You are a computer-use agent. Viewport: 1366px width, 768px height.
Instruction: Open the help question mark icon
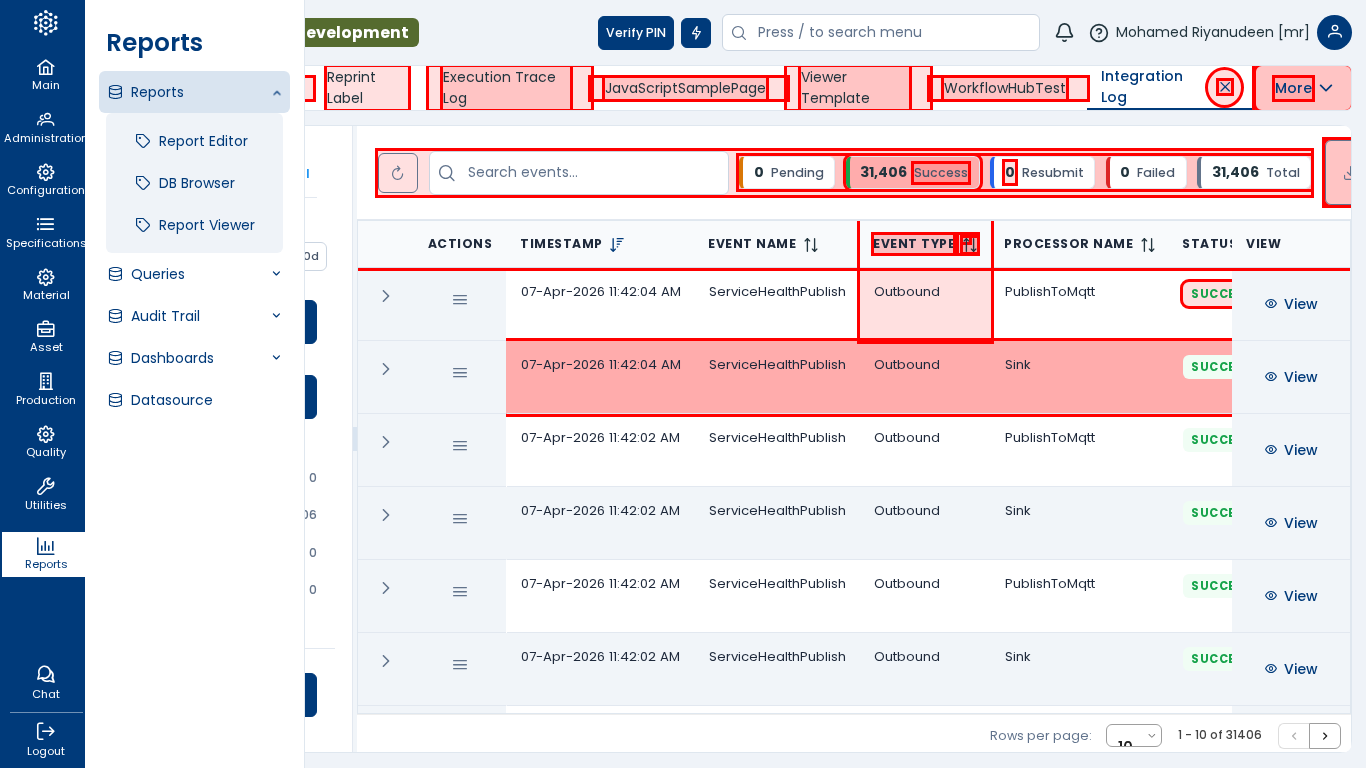[1098, 33]
